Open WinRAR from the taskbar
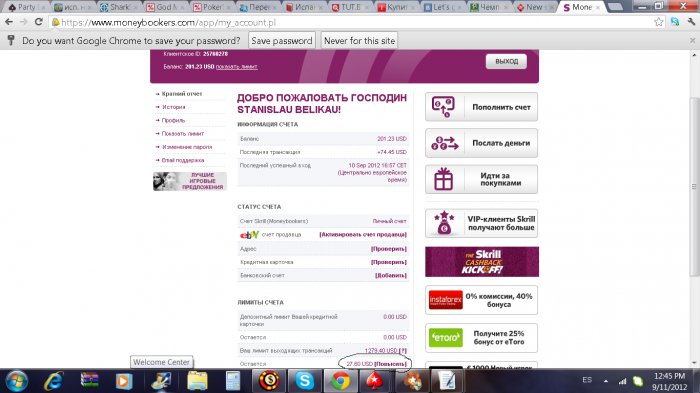The height and width of the screenshot is (393, 700). [89, 381]
